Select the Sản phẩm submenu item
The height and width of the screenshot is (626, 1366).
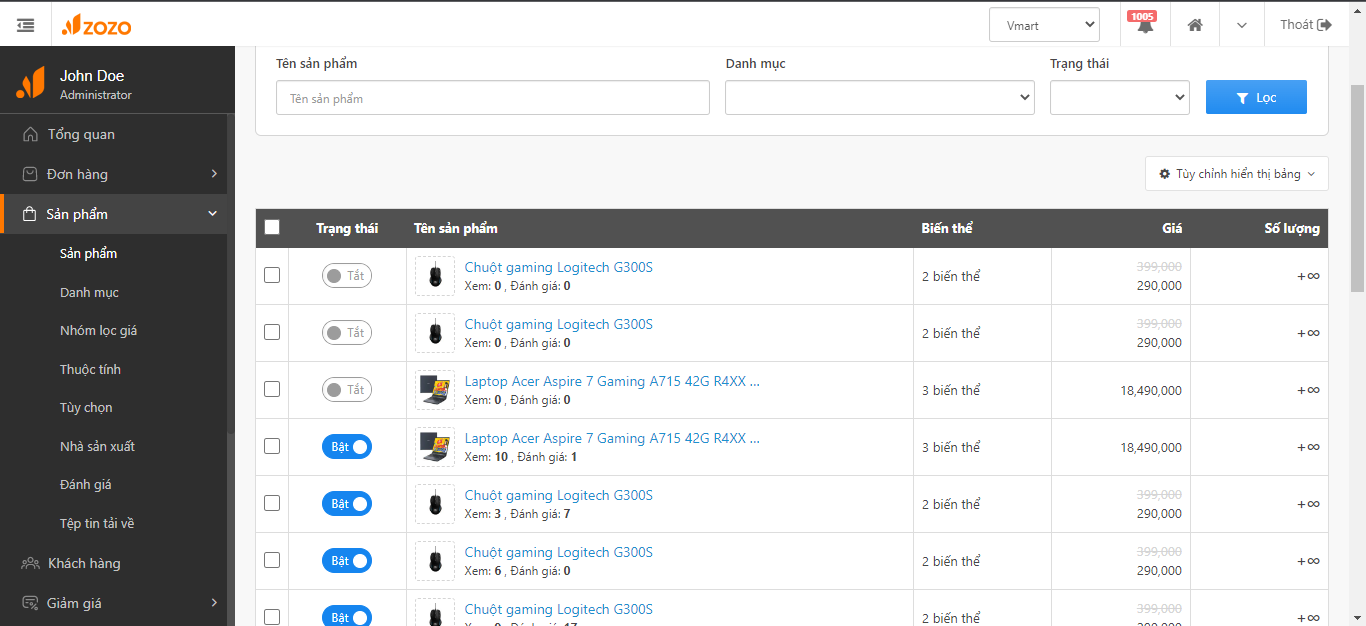(x=88, y=253)
